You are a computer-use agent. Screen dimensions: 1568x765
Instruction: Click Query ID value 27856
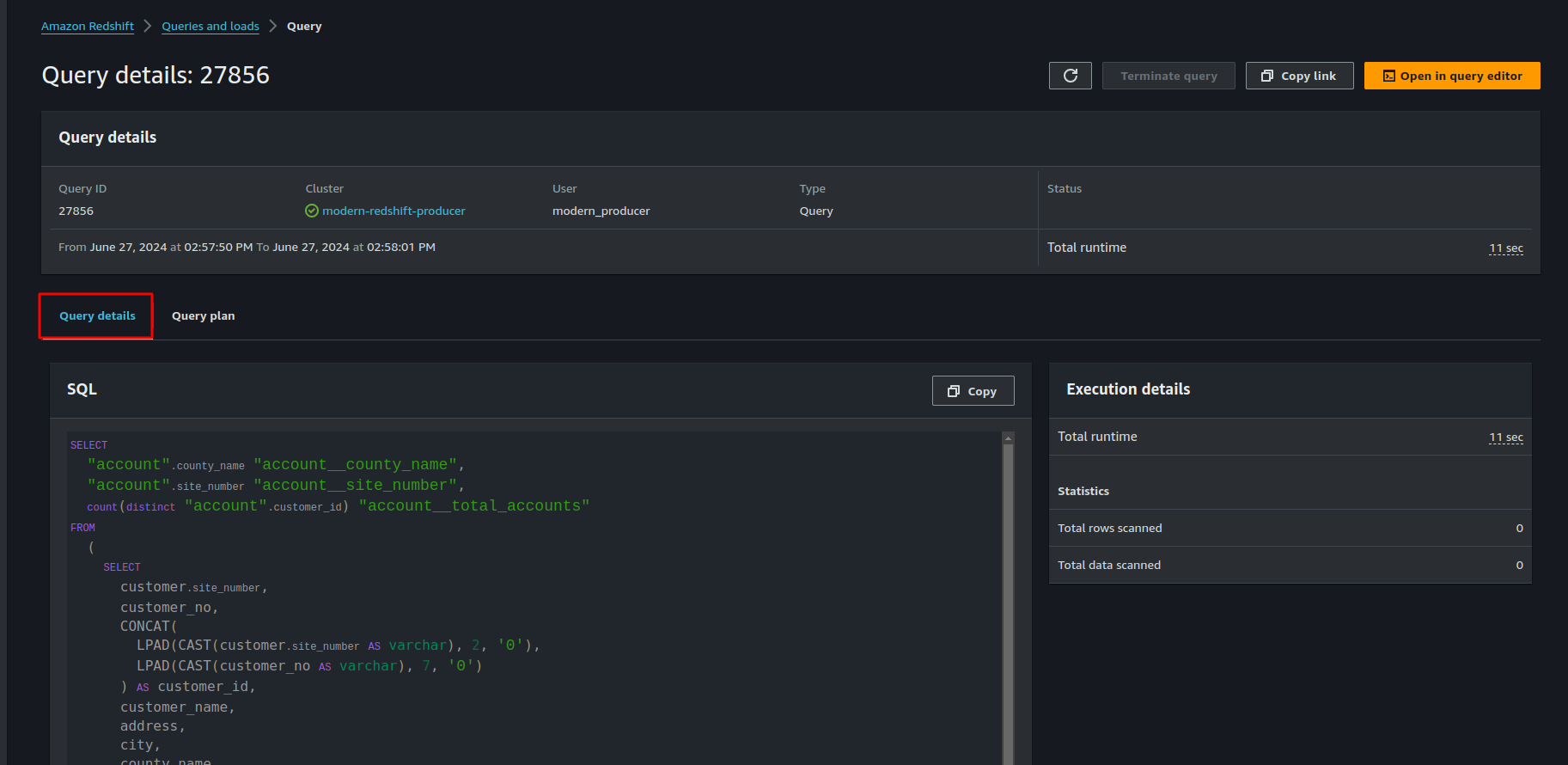[x=76, y=211]
